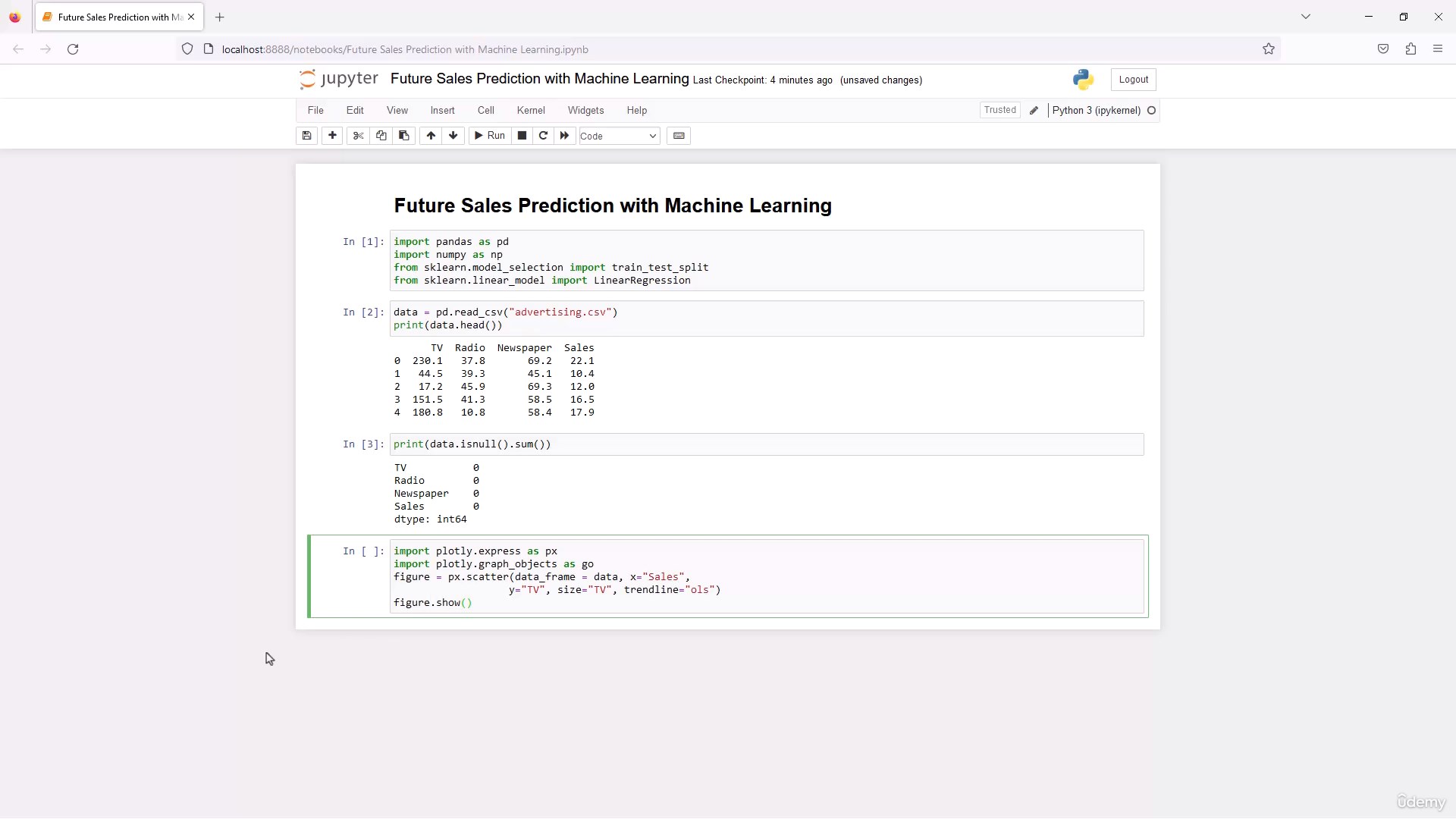Screen dimensions: 1456x819
Task: Save notebook with the floppy disk icon
Action: (306, 136)
